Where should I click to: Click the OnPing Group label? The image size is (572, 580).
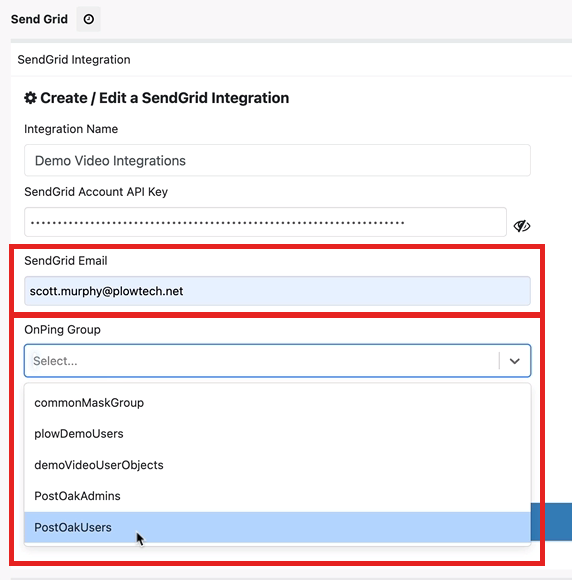coord(63,330)
